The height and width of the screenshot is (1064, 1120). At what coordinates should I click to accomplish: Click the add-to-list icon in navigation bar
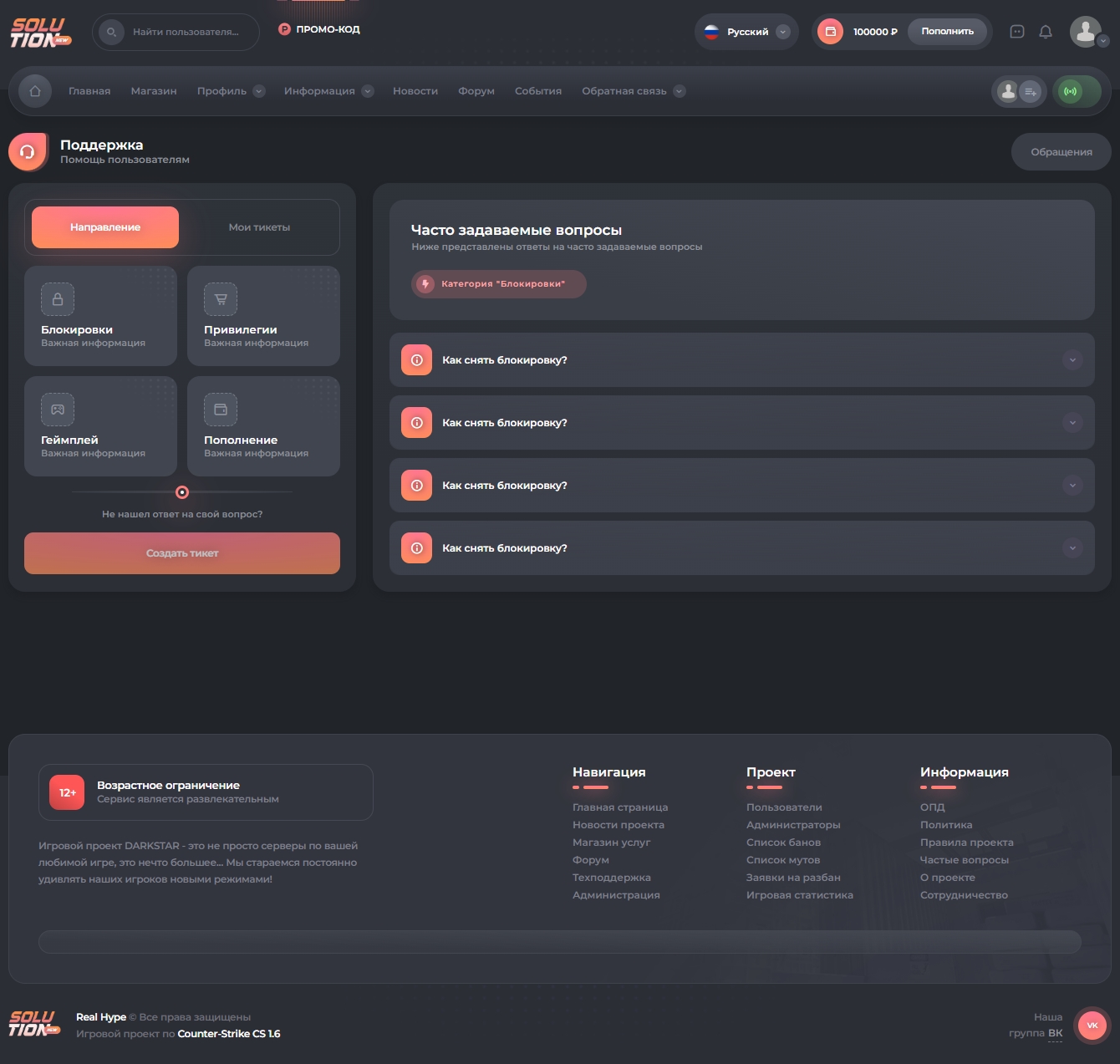(1031, 92)
